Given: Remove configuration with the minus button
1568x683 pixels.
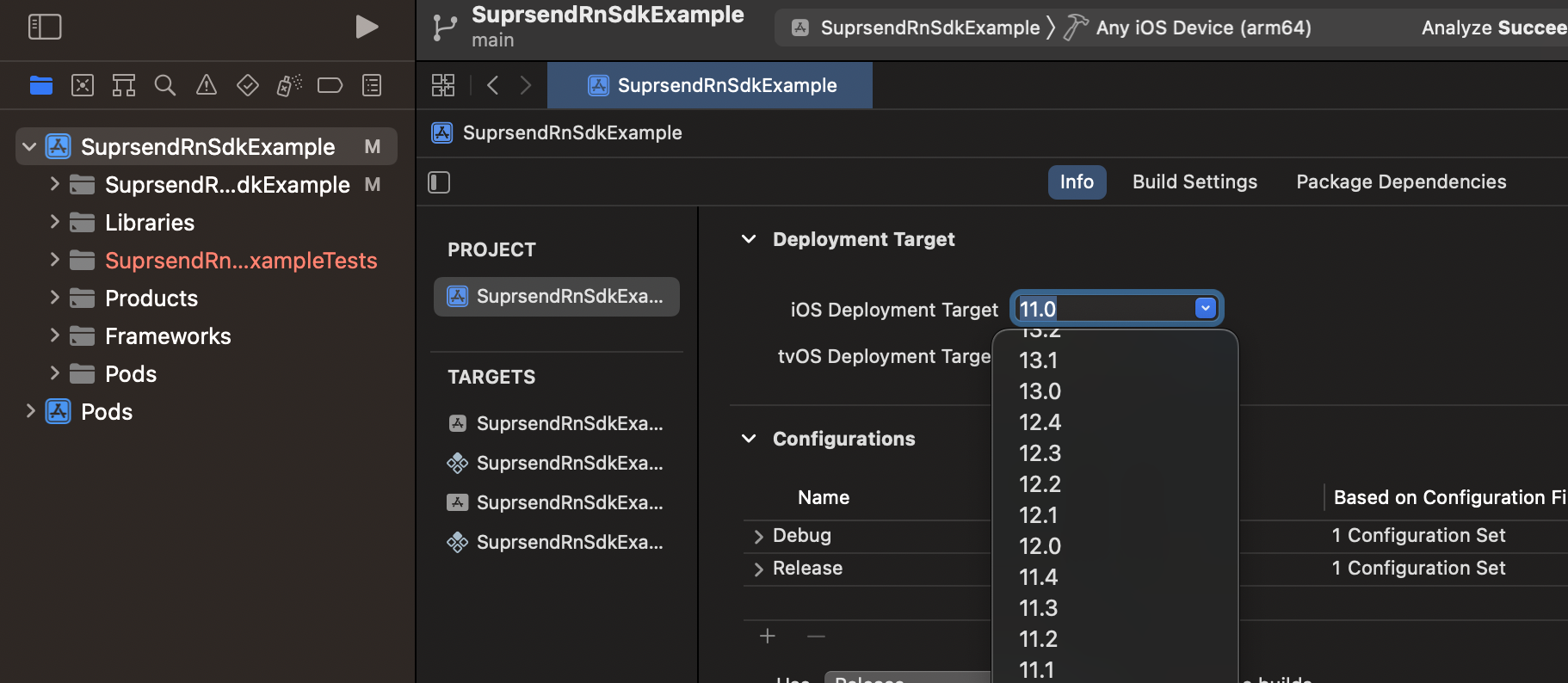Looking at the screenshot, I should click(x=816, y=636).
